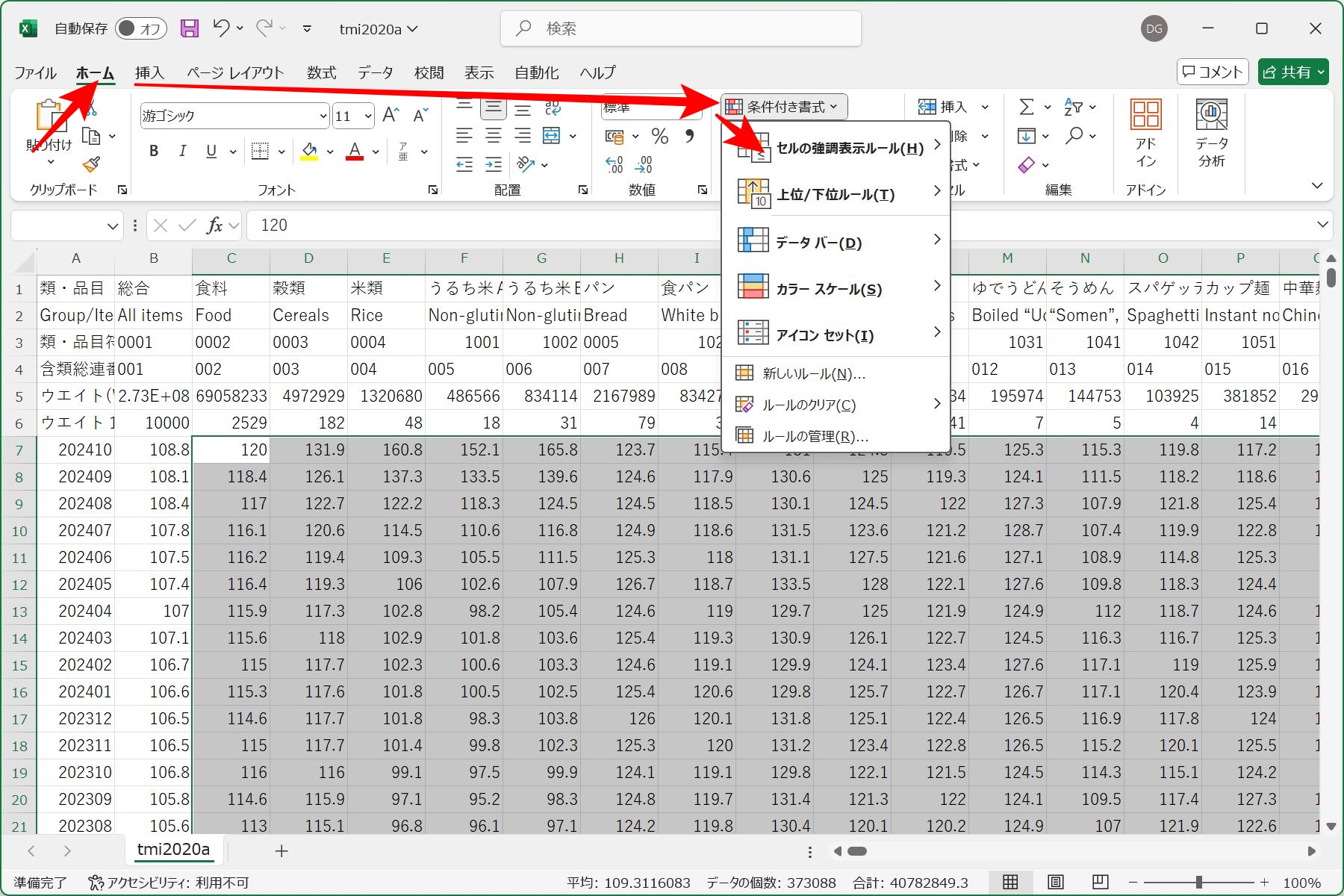Image resolution: width=1344 pixels, height=896 pixels.
Task: Click the font color A icon
Action: (355, 152)
